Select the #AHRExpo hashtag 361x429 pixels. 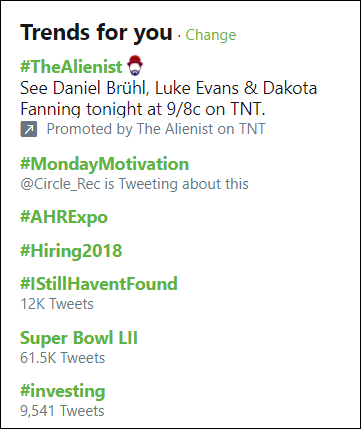point(64,218)
